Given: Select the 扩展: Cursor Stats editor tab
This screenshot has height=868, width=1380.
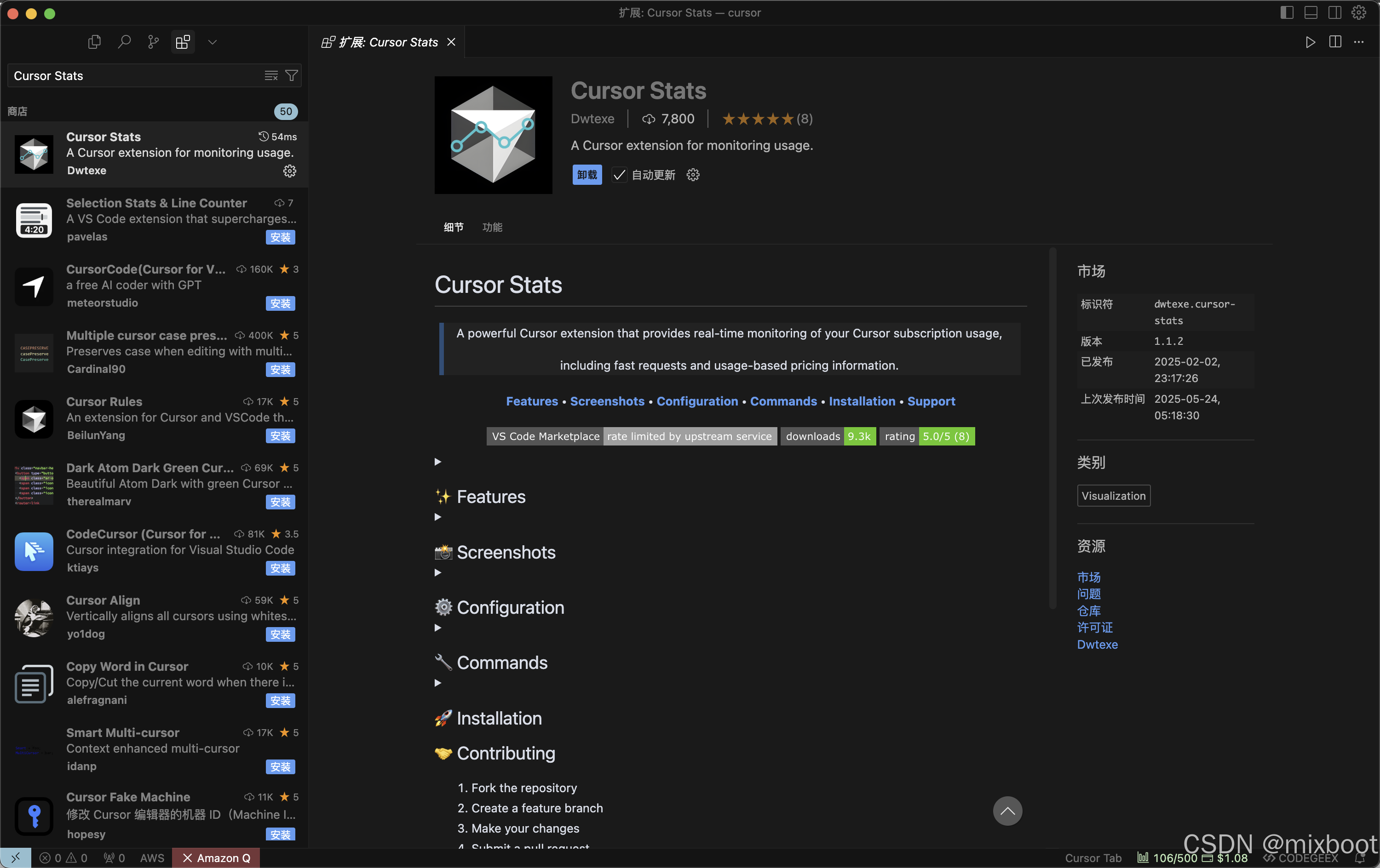Looking at the screenshot, I should click(388, 42).
